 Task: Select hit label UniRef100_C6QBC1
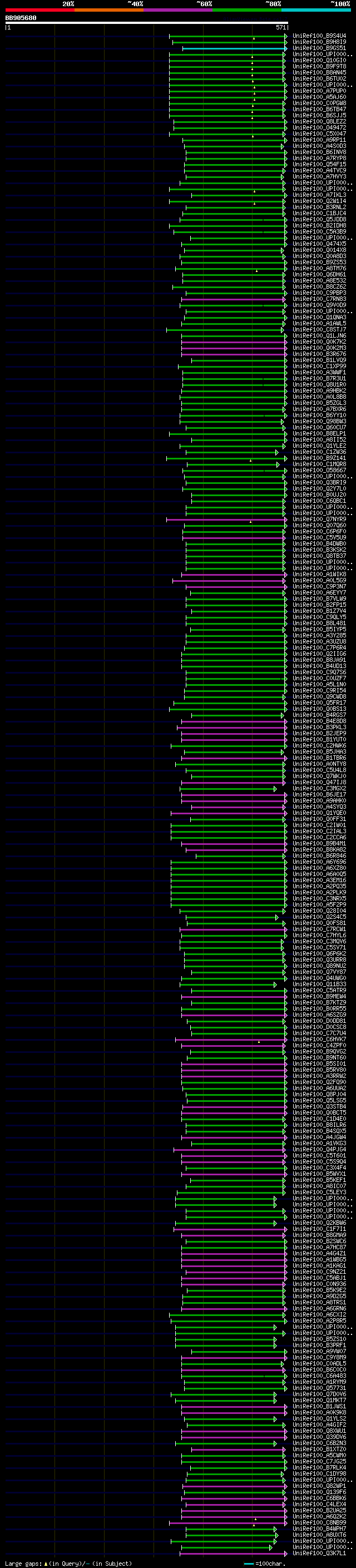pyautogui.click(x=319, y=501)
